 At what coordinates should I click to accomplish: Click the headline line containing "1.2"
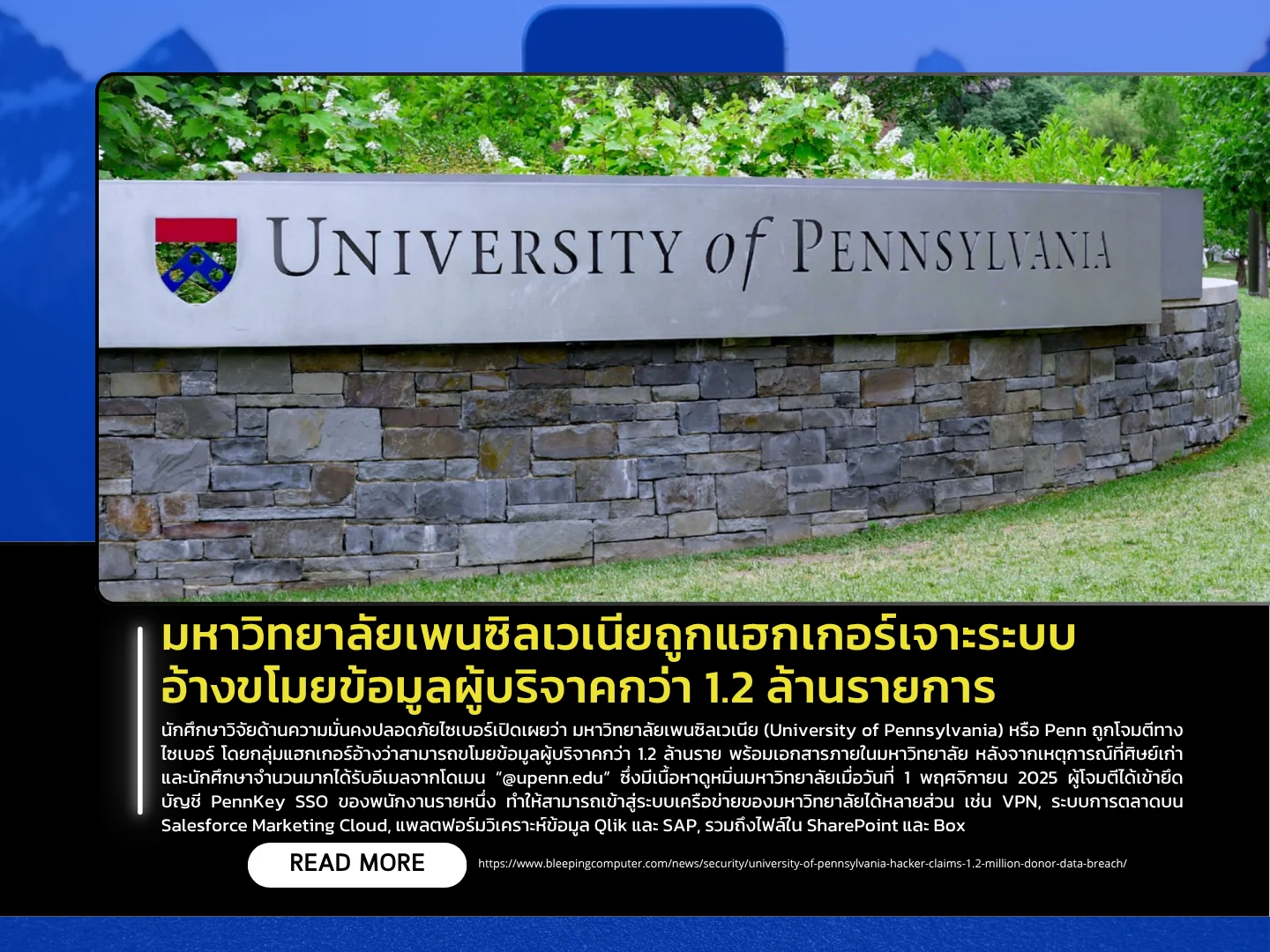point(578,688)
